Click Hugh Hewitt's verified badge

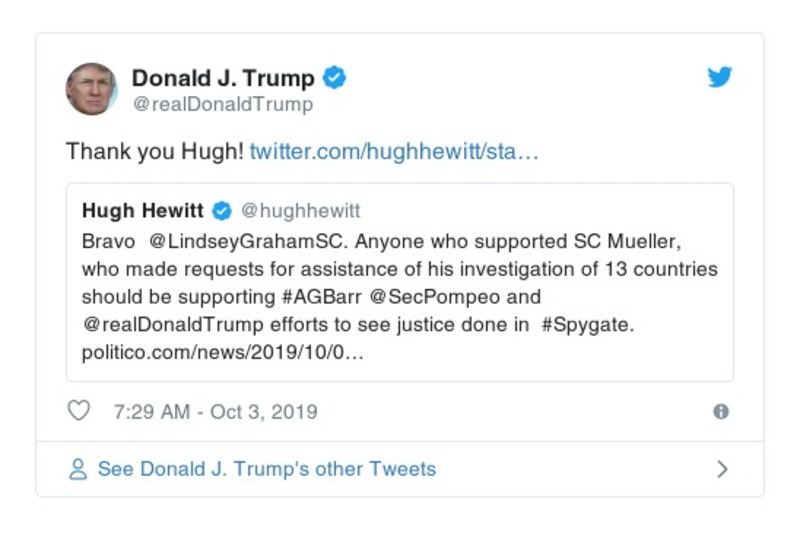(223, 211)
